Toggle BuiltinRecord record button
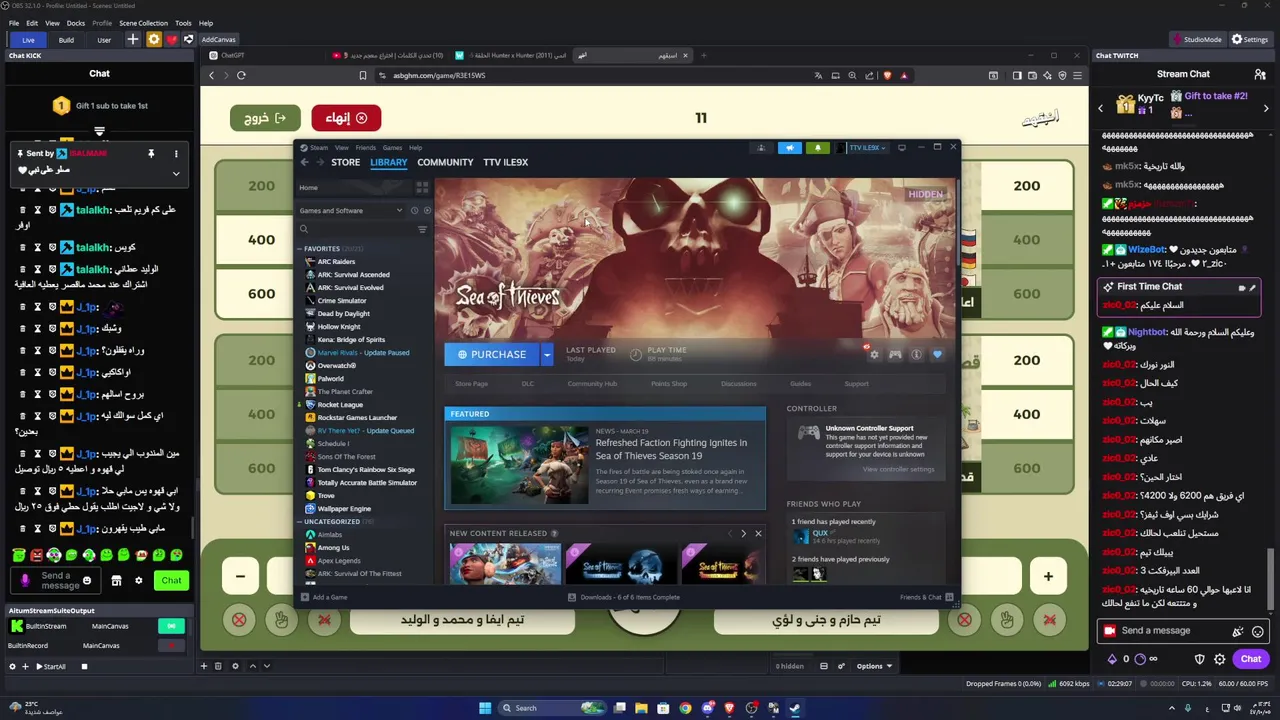The height and width of the screenshot is (720, 1280). [171, 646]
